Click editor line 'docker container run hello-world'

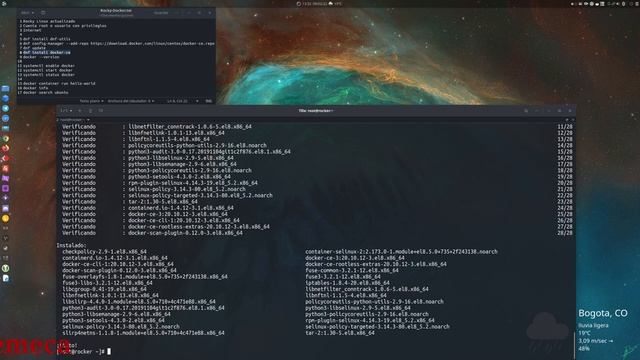click(x=59, y=83)
